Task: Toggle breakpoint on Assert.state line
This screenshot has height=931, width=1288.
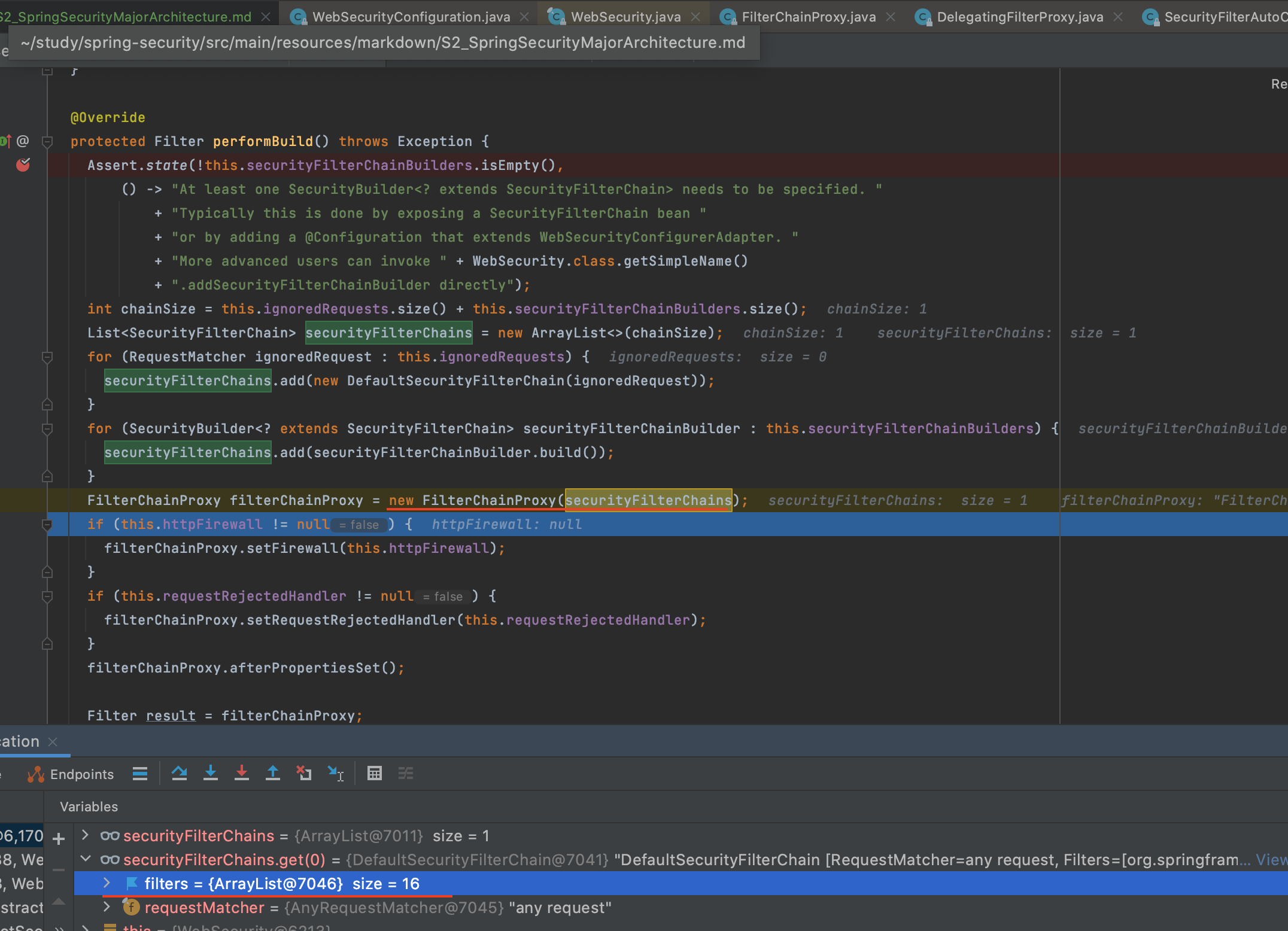Action: (x=23, y=165)
